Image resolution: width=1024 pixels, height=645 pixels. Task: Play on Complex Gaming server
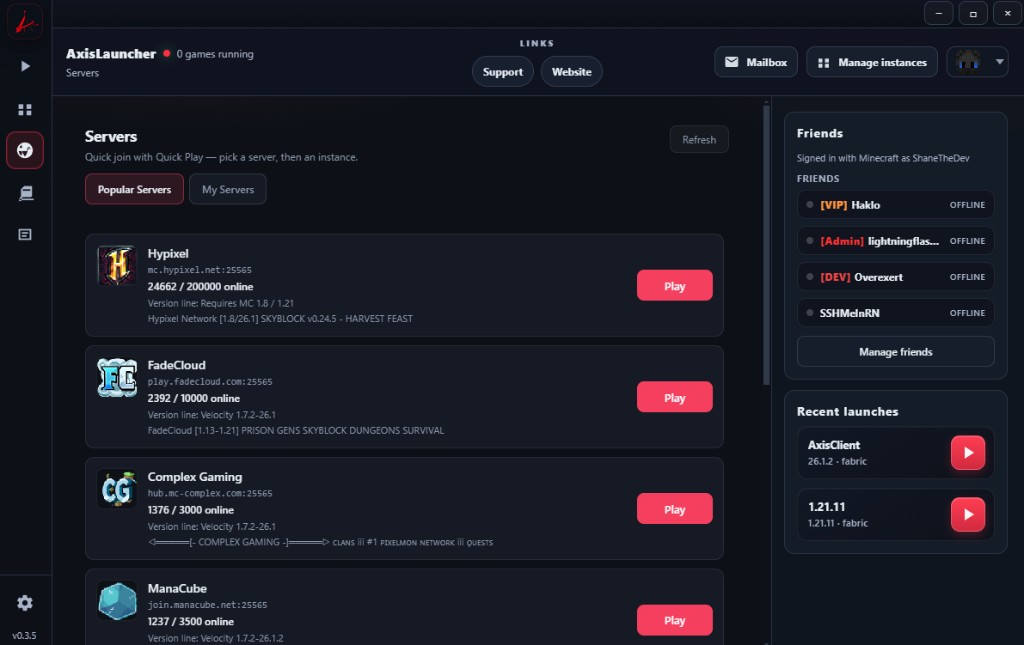click(675, 509)
